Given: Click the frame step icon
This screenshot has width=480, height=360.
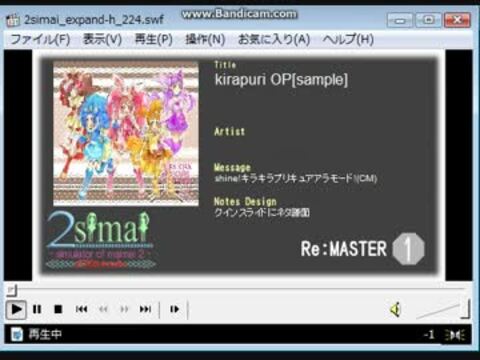Looking at the screenshot, I should [x=174, y=309].
